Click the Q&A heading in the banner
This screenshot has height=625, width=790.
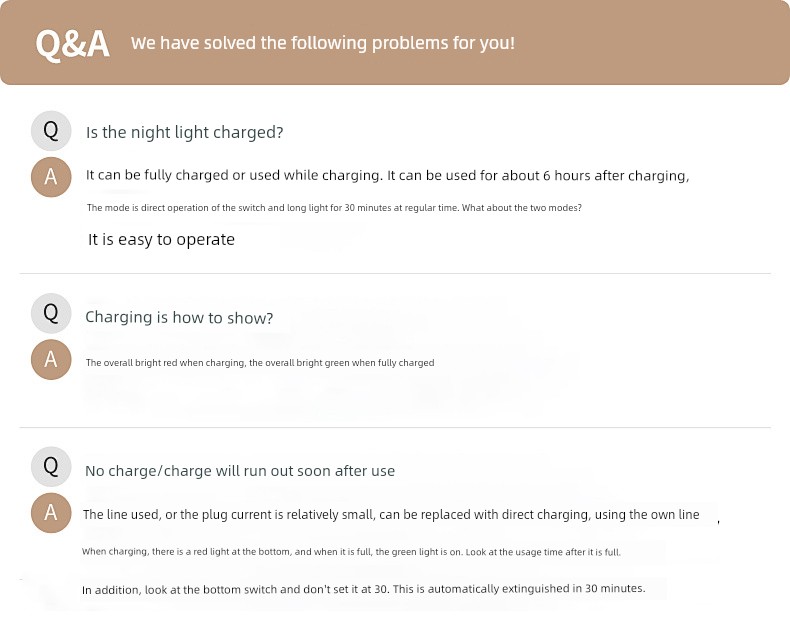(73, 45)
